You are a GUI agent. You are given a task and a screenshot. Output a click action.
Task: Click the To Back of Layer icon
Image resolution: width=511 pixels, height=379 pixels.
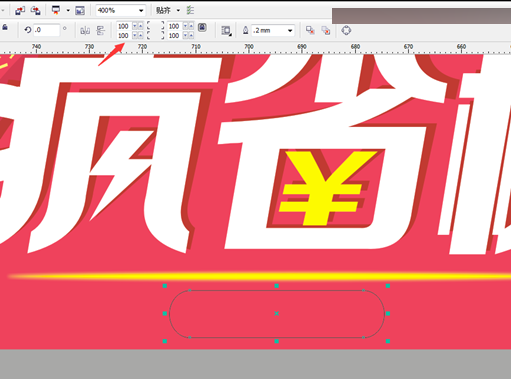(x=326, y=30)
